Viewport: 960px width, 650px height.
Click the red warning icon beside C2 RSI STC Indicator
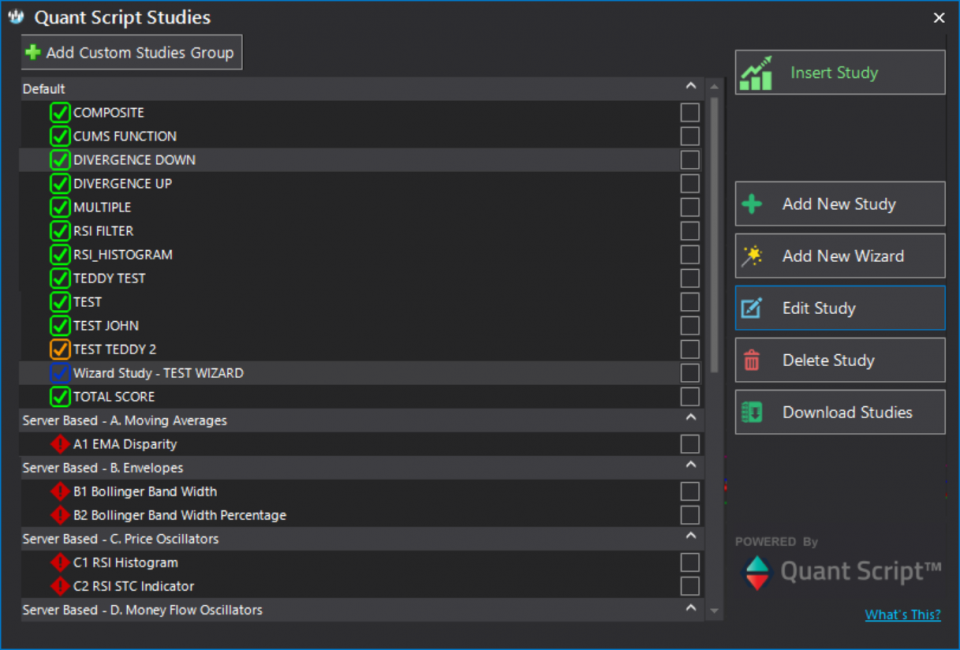[x=59, y=586]
